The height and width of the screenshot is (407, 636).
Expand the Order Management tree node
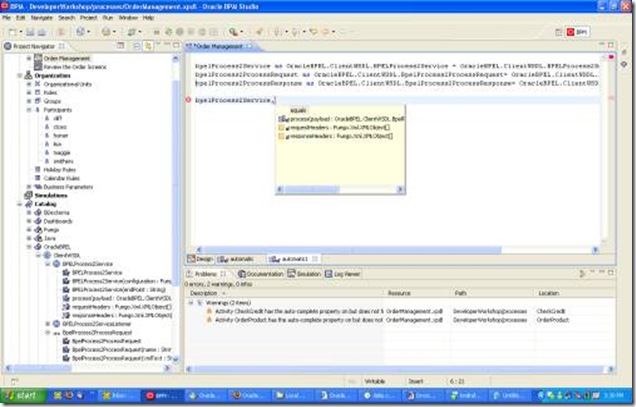(29, 58)
